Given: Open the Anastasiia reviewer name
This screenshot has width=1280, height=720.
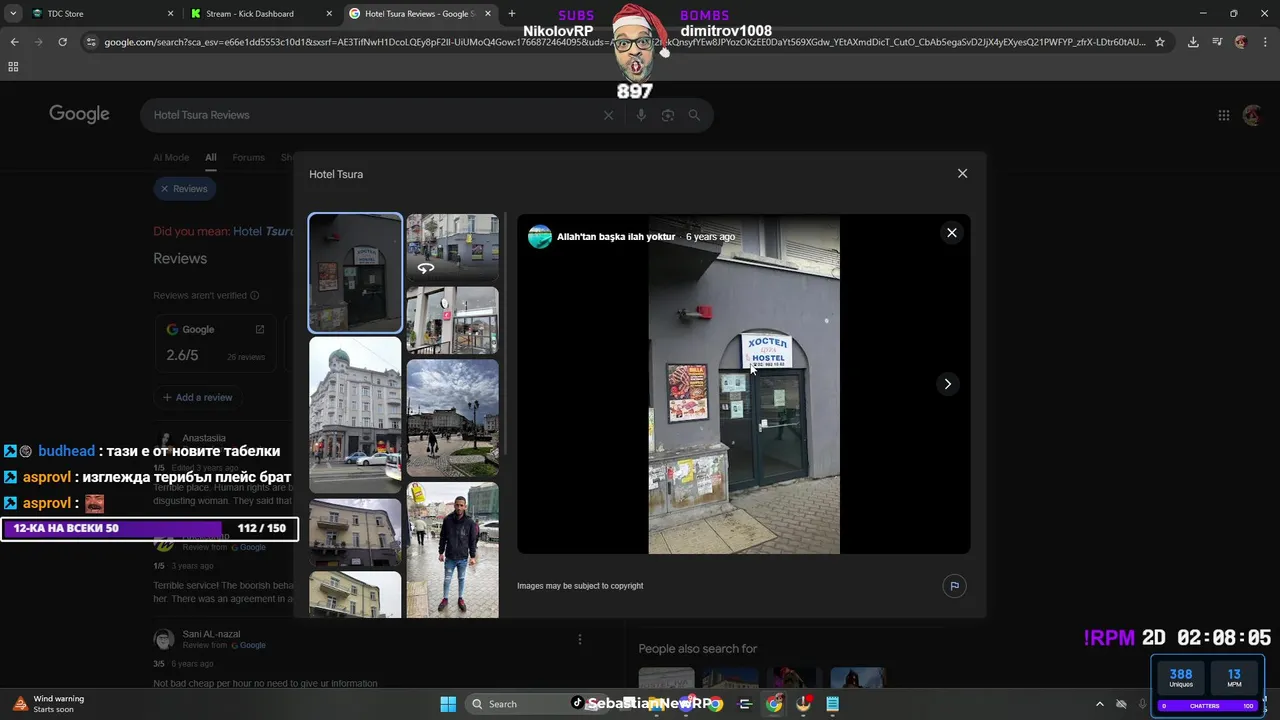Looking at the screenshot, I should tap(204, 438).
